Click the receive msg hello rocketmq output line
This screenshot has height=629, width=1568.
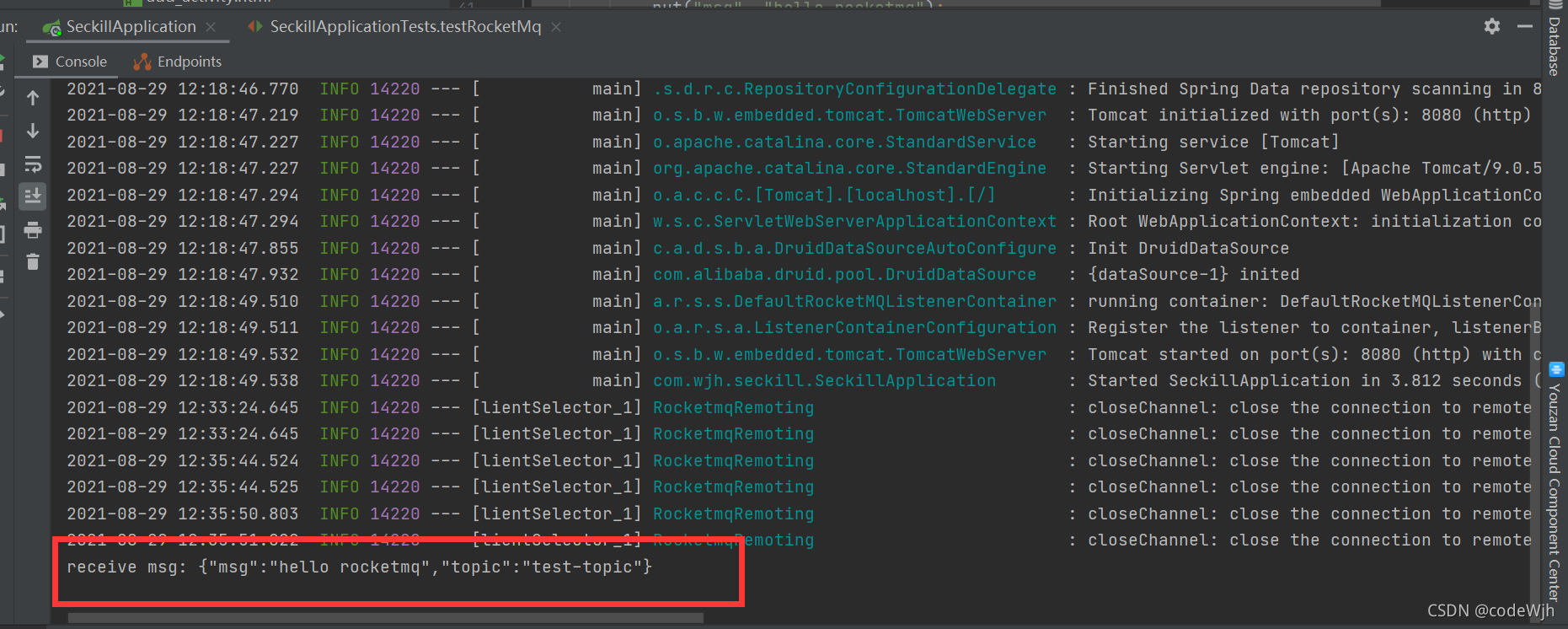360,567
